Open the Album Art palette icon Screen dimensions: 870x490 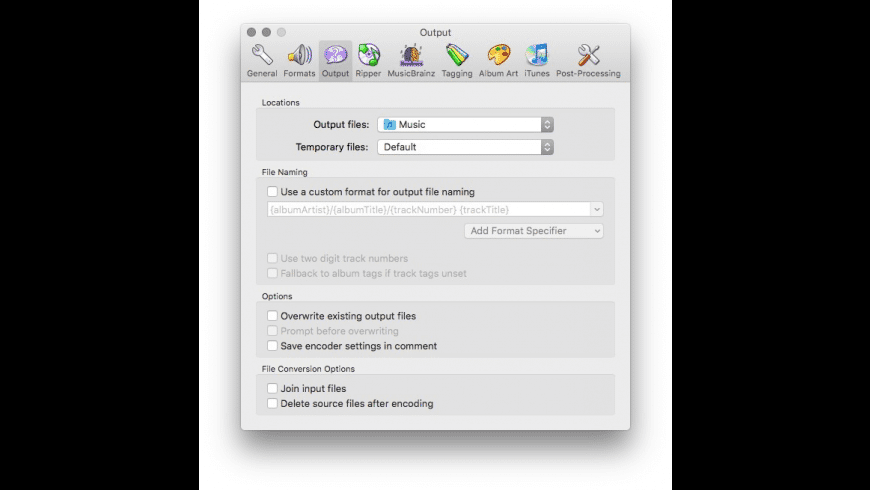[x=498, y=55]
